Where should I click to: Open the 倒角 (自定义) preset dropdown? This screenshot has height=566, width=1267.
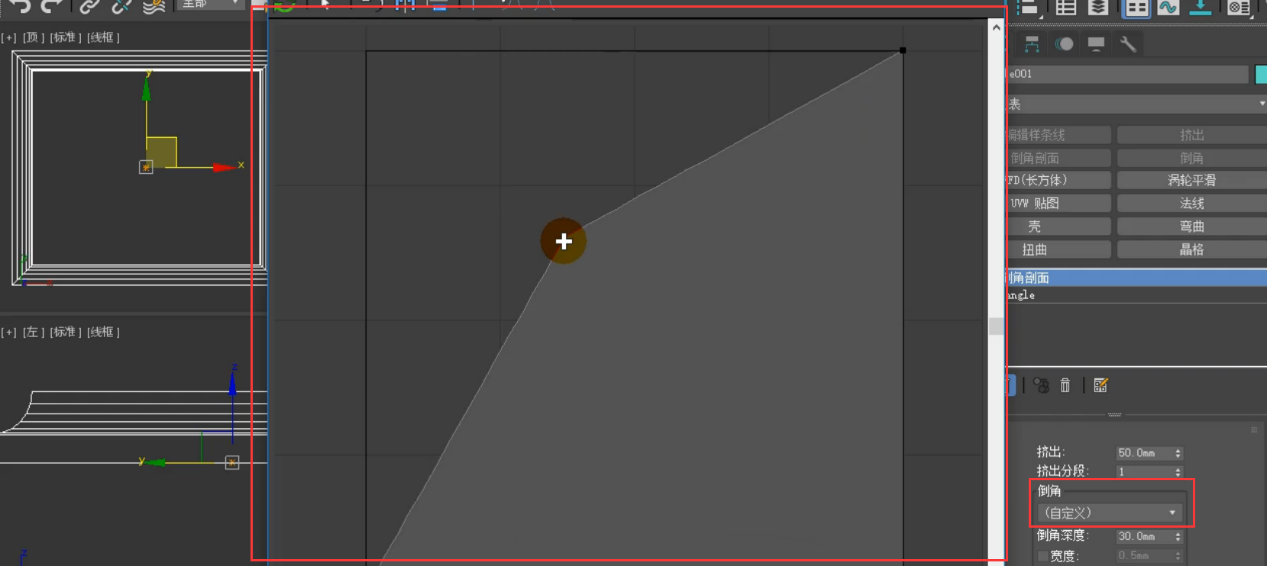[1109, 512]
